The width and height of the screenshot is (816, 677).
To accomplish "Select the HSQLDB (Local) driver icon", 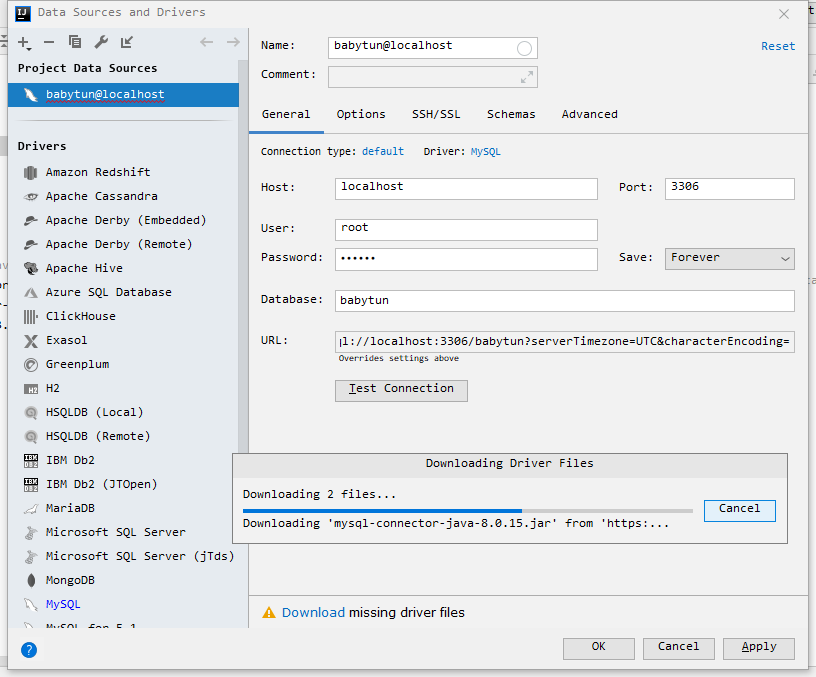I will pyautogui.click(x=31, y=413).
